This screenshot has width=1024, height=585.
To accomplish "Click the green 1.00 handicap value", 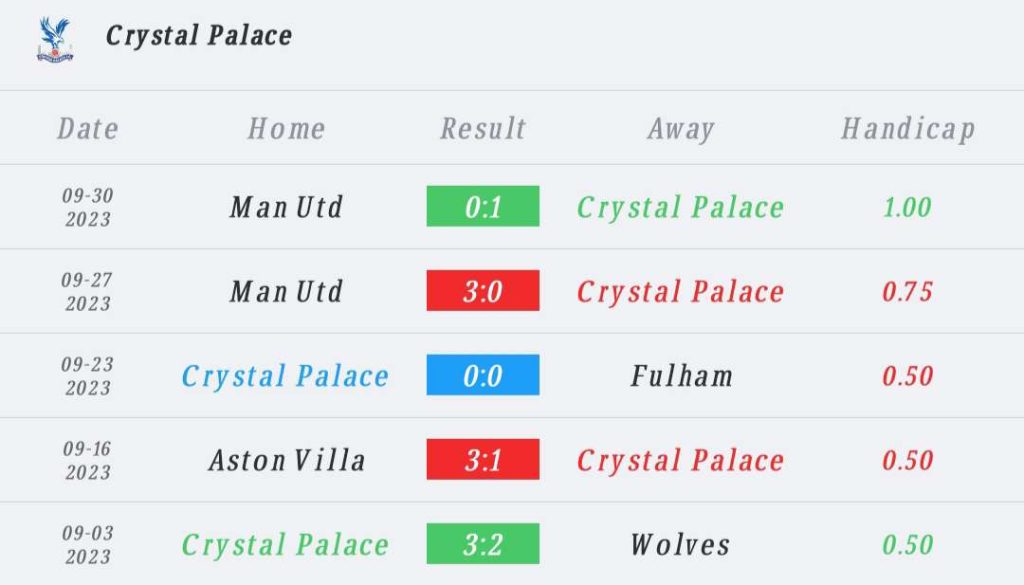I will point(907,208).
